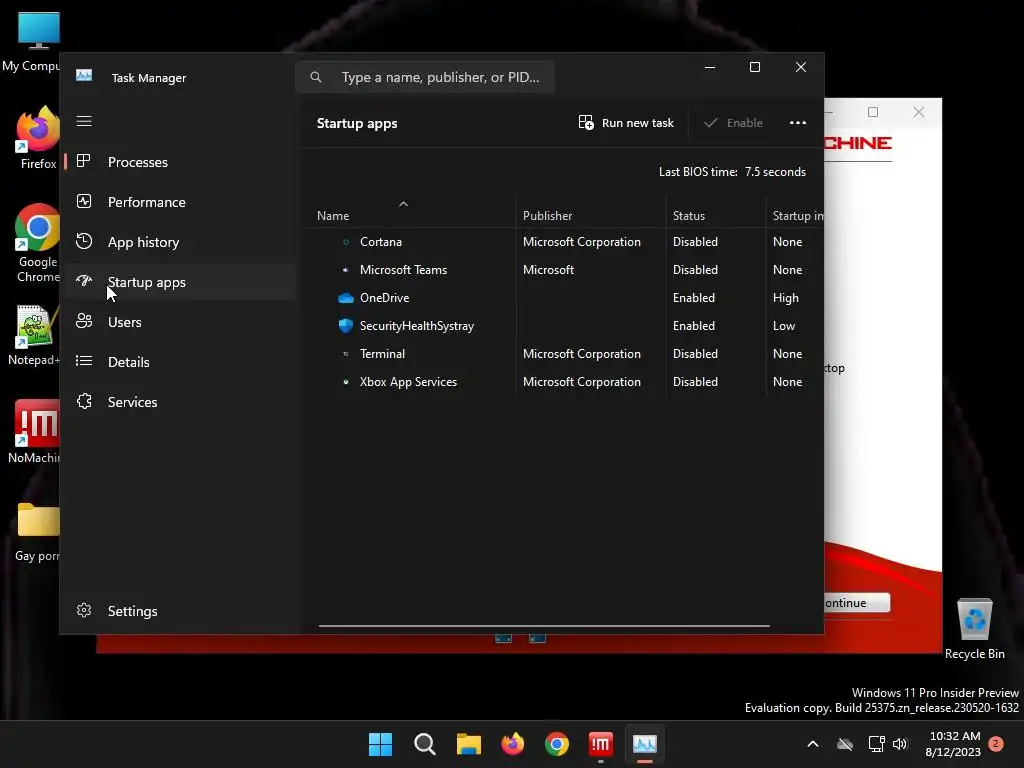Open the Details page

pos(180,362)
